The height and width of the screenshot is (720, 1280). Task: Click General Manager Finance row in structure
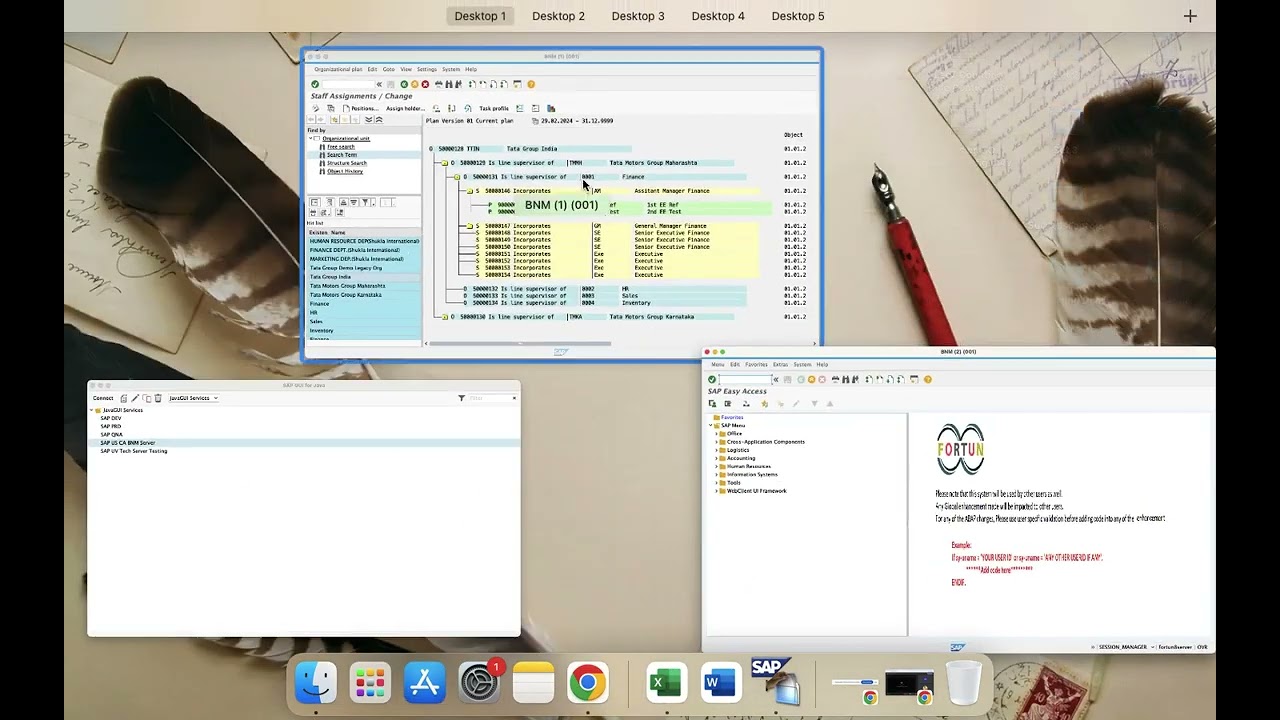617,226
